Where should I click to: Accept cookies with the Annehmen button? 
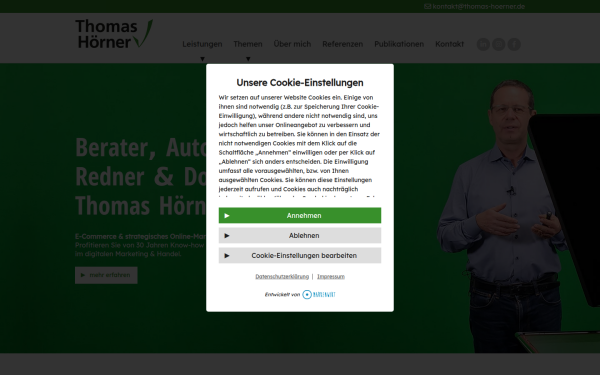point(300,215)
